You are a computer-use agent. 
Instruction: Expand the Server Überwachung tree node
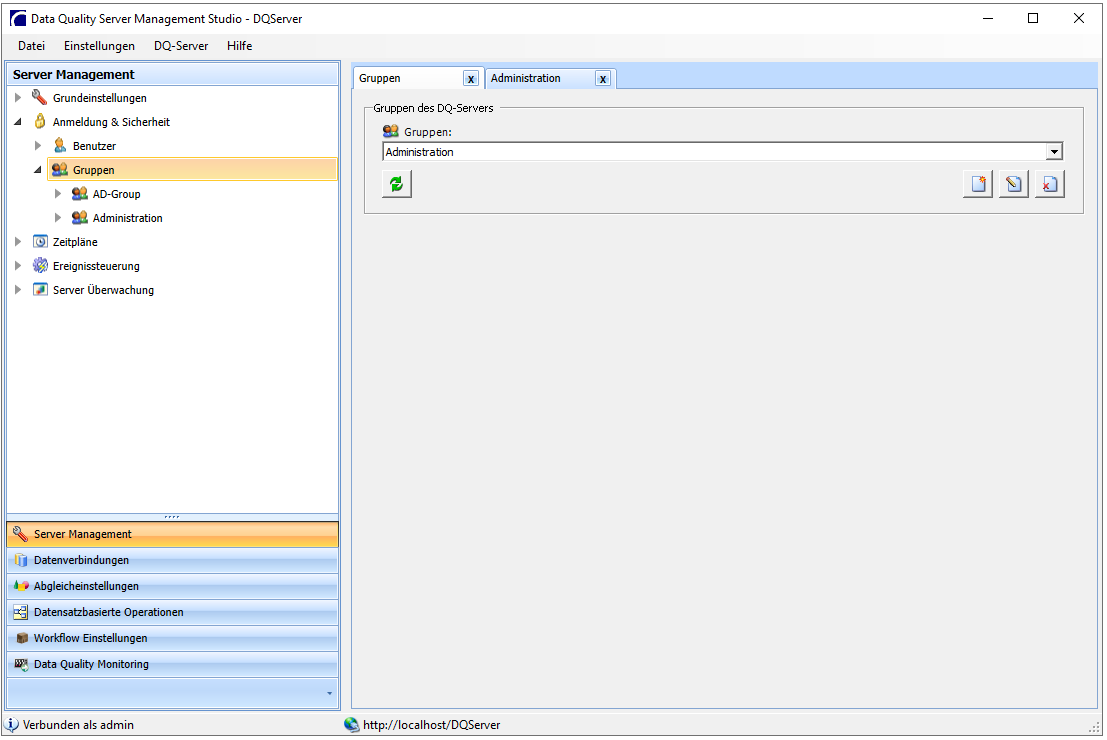18,290
